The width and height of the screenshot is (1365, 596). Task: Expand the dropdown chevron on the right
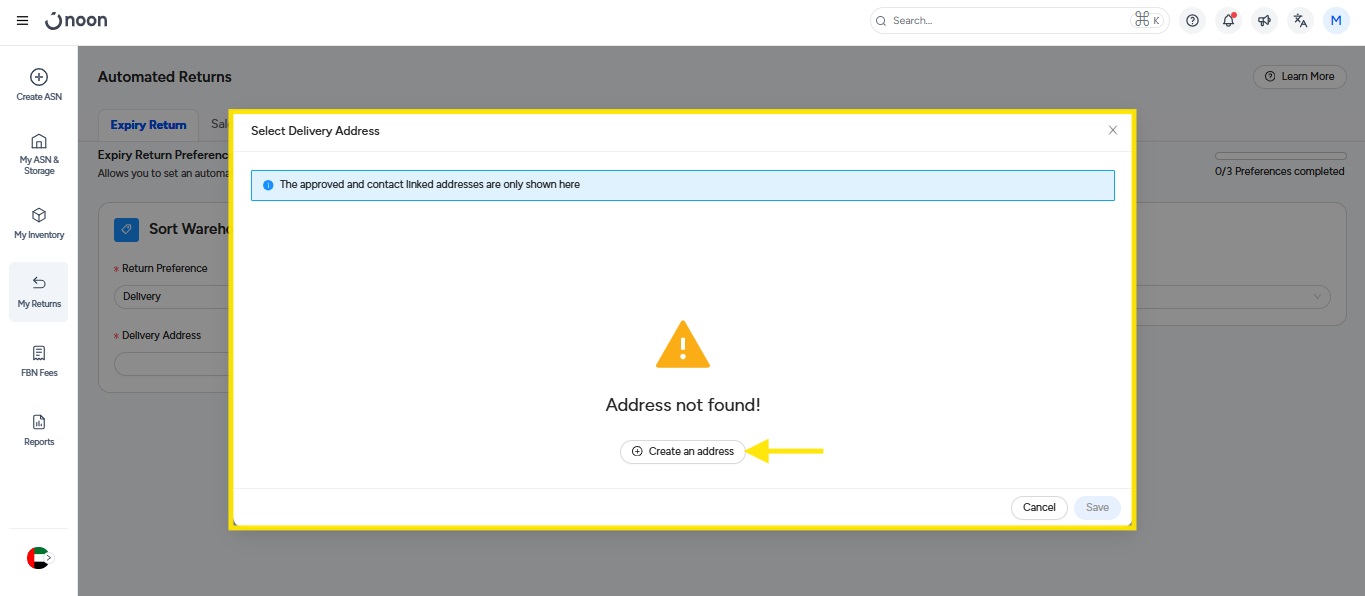coord(1316,296)
